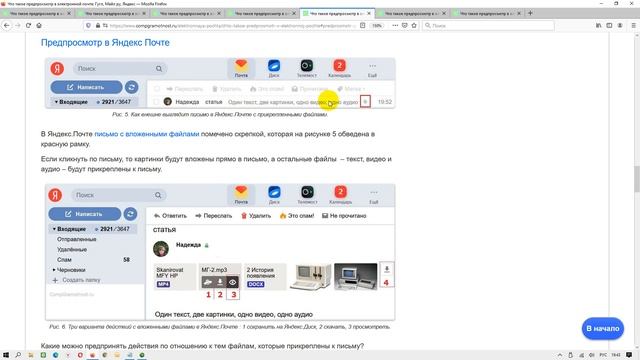
Task: Toggle Reader View in the address bar
Action: [x=362, y=25]
